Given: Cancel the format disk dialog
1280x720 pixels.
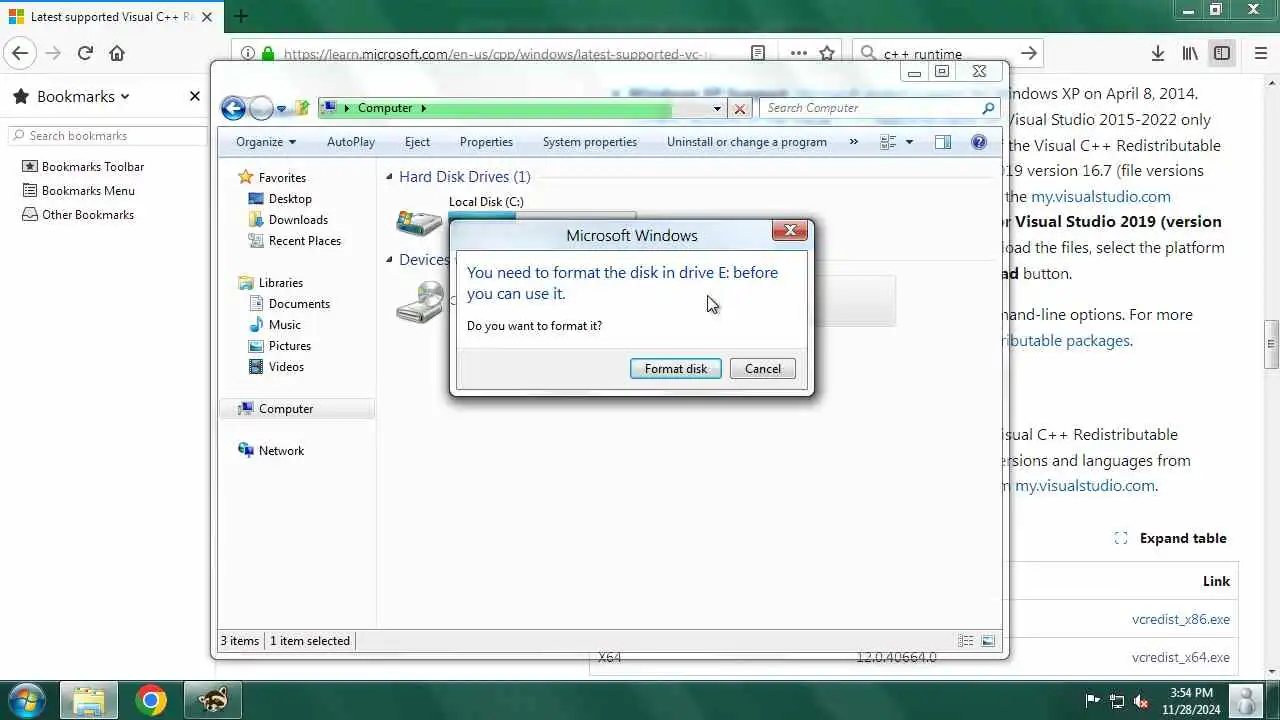Looking at the screenshot, I should coord(762,369).
